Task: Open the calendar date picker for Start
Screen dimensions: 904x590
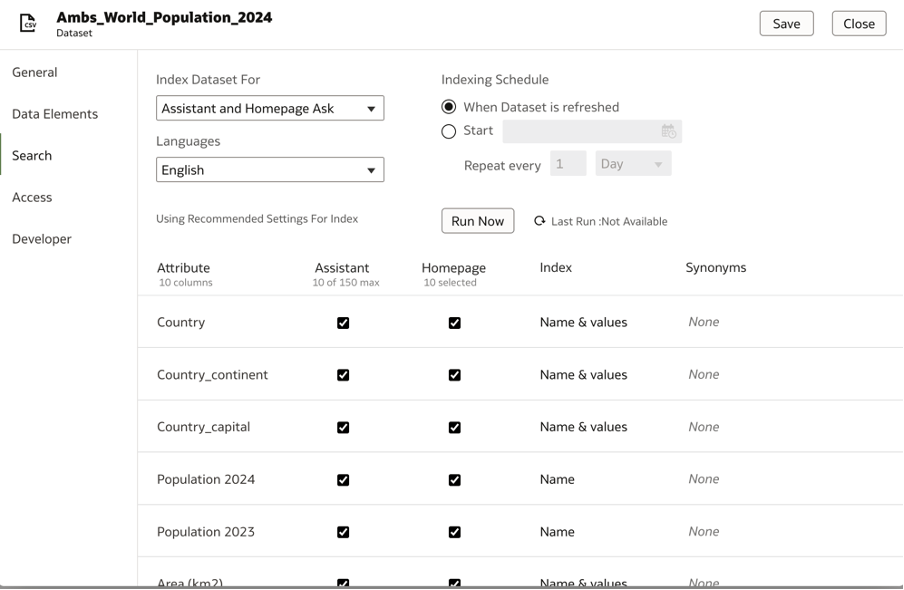Action: pyautogui.click(x=668, y=130)
